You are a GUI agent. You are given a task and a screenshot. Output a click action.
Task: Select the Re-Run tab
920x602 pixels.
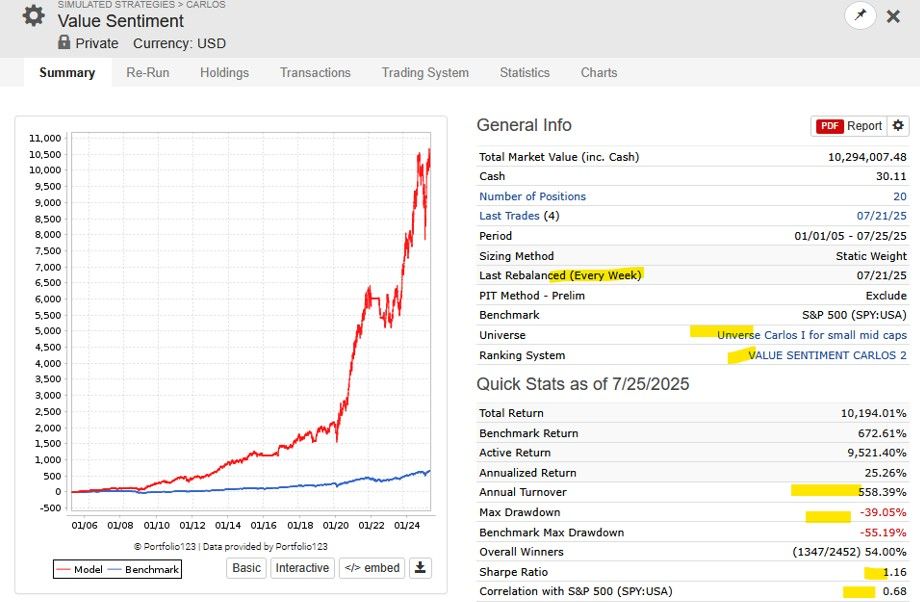(147, 73)
